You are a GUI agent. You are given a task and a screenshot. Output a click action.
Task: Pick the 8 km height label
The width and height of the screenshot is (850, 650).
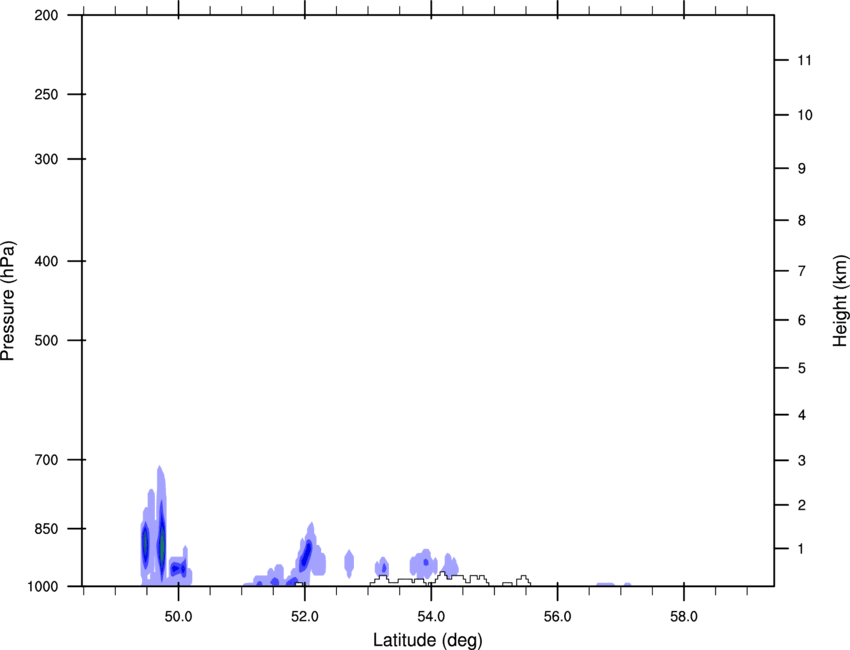click(802, 221)
